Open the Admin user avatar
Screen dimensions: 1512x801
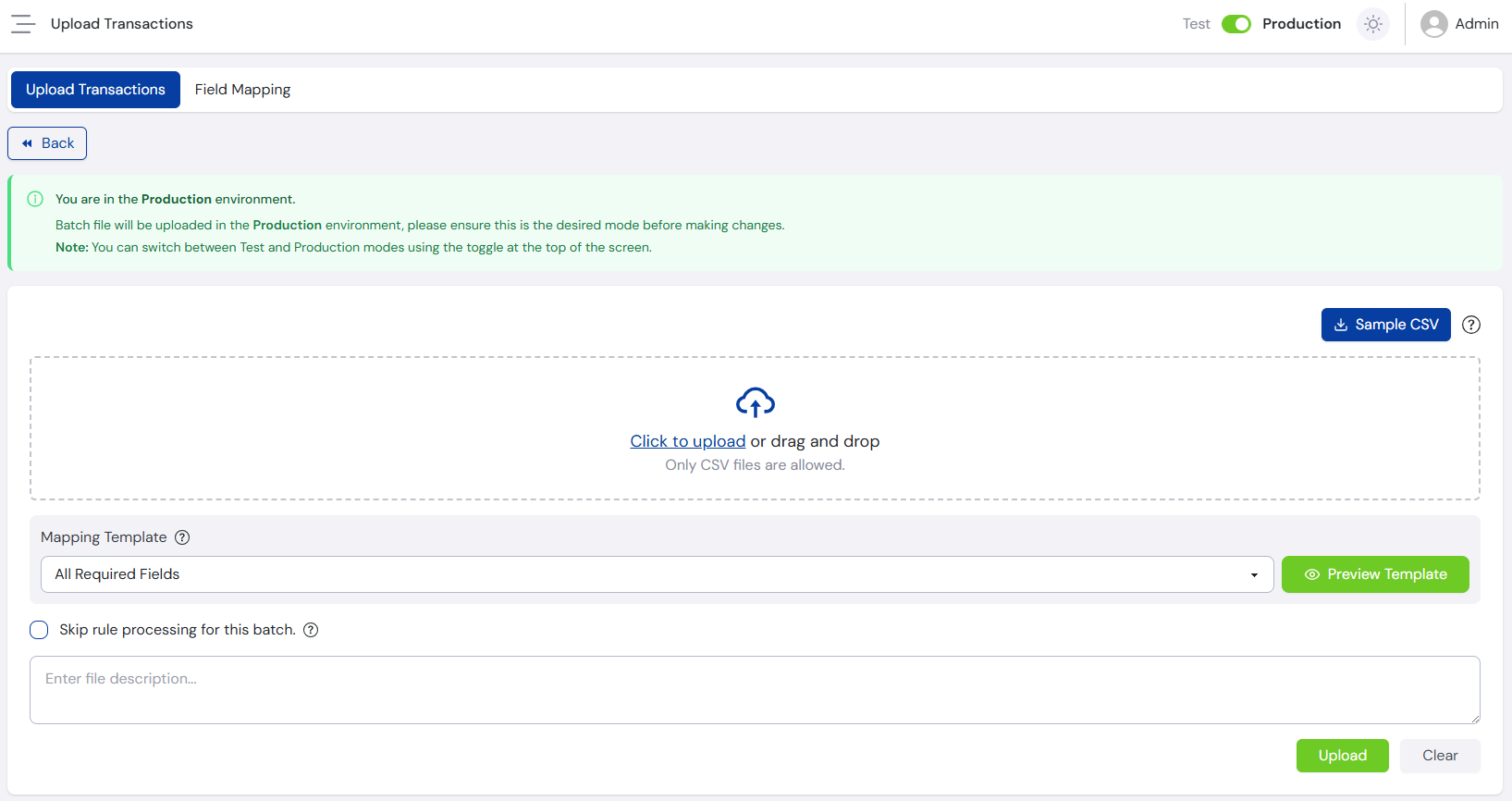[x=1434, y=24]
